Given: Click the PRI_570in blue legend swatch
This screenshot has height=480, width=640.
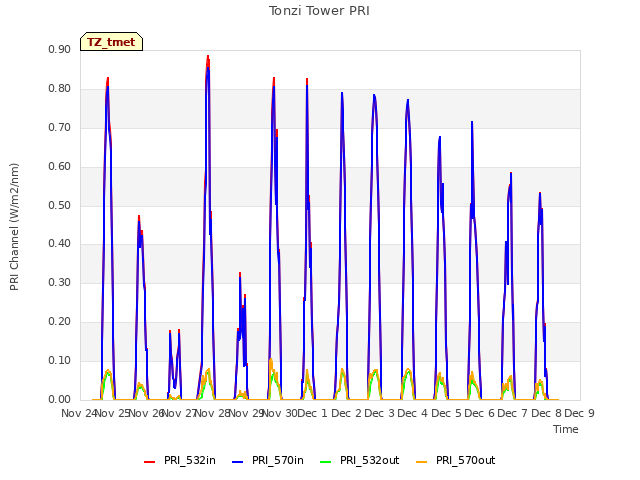Looking at the screenshot, I should [238, 461].
